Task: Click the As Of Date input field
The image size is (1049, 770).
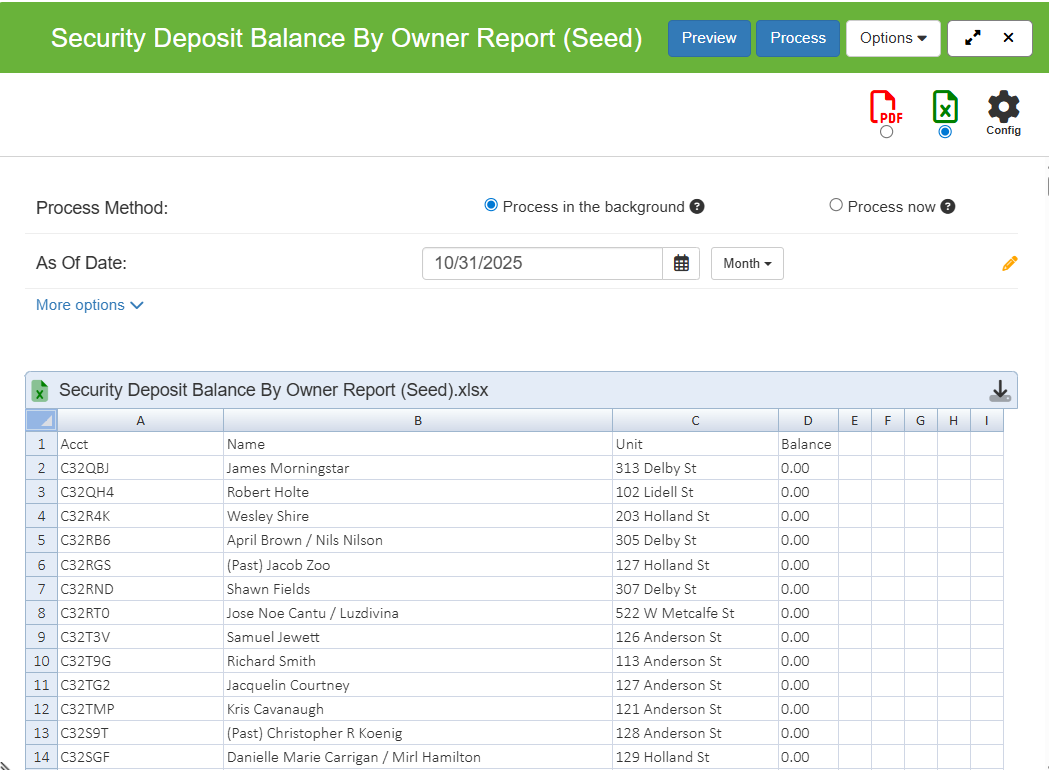Action: coord(542,264)
